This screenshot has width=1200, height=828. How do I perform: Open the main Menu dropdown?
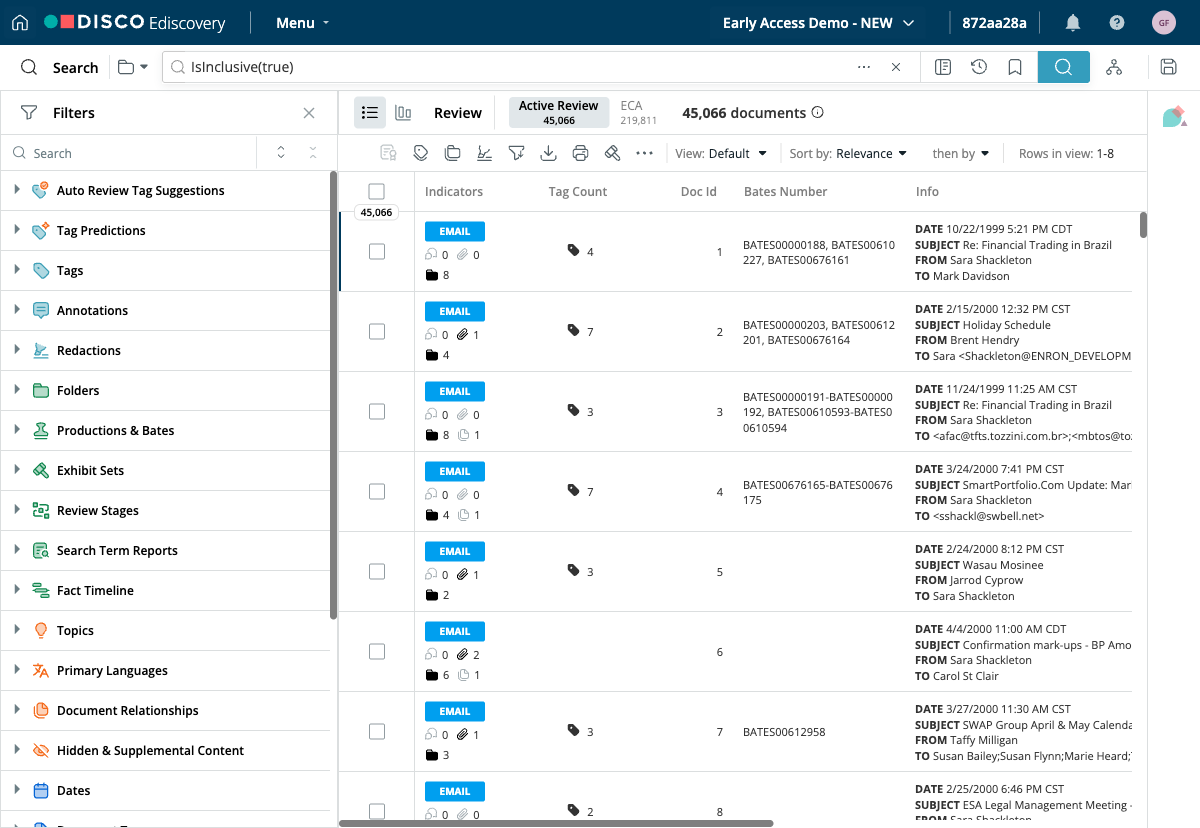click(x=303, y=23)
